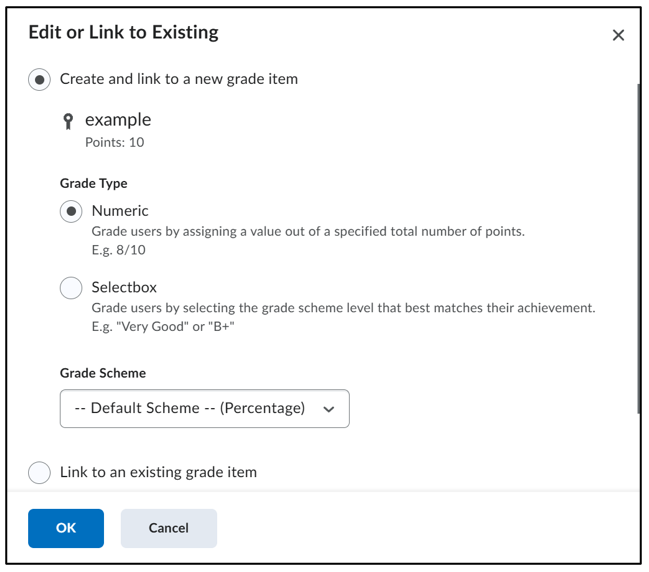The image size is (649, 572).
Task: Click the dialog's vertical scrollbar
Action: [x=639, y=248]
